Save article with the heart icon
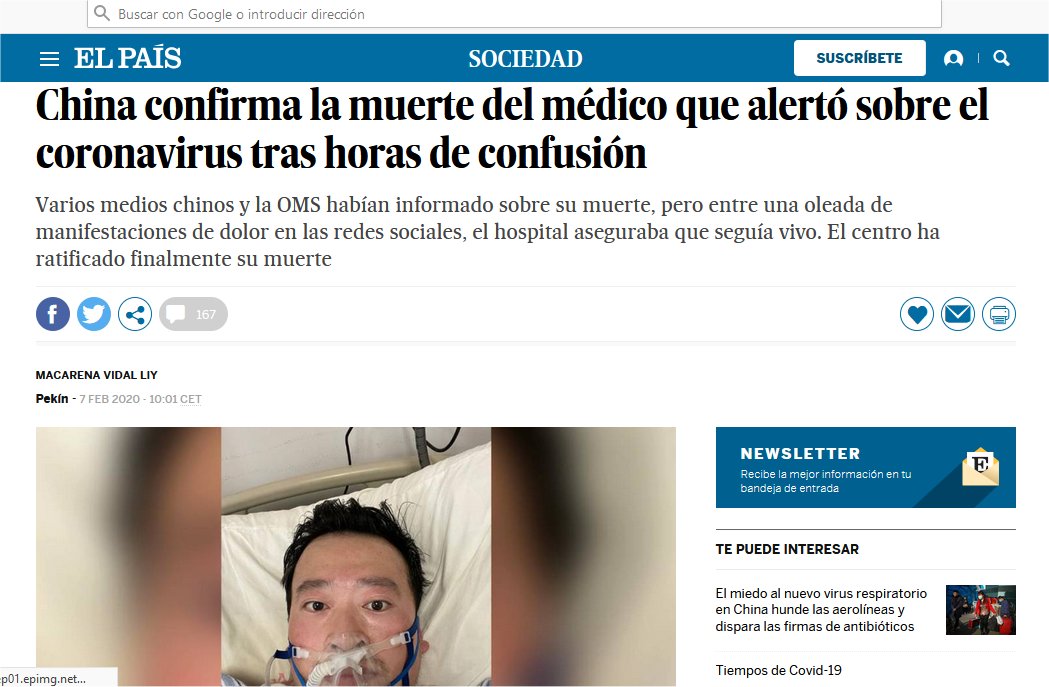Image resolution: width=1049 pixels, height=687 pixels. point(917,314)
